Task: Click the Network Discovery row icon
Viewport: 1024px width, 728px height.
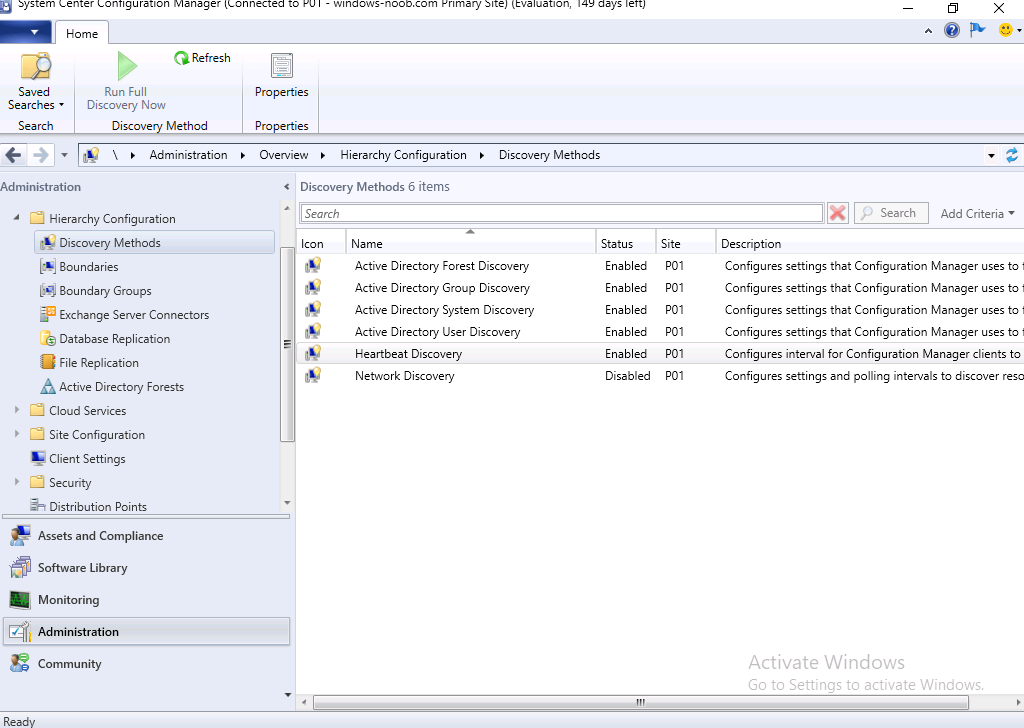Action: point(313,376)
